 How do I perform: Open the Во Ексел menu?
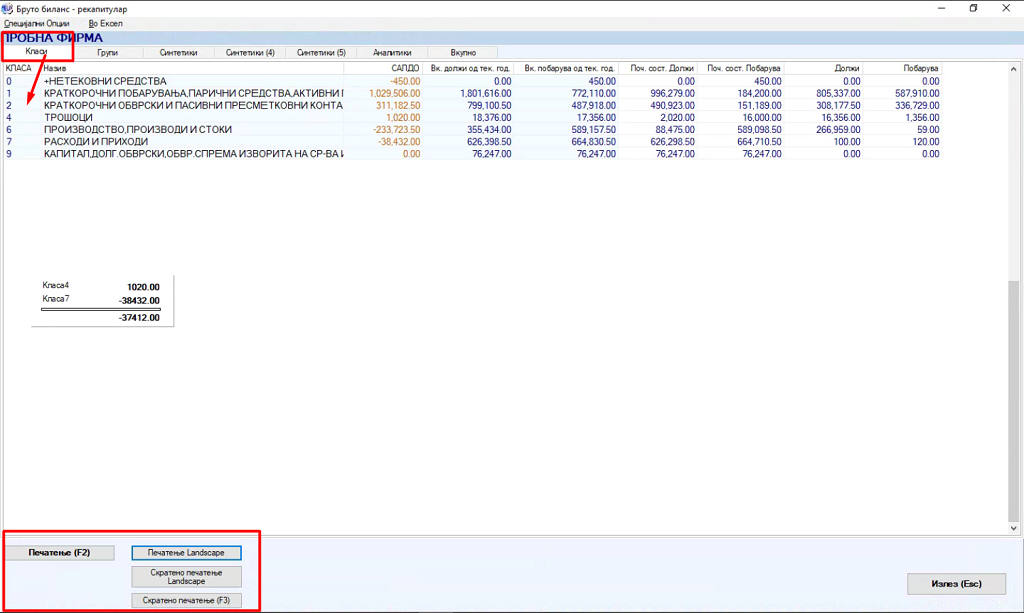[105, 23]
